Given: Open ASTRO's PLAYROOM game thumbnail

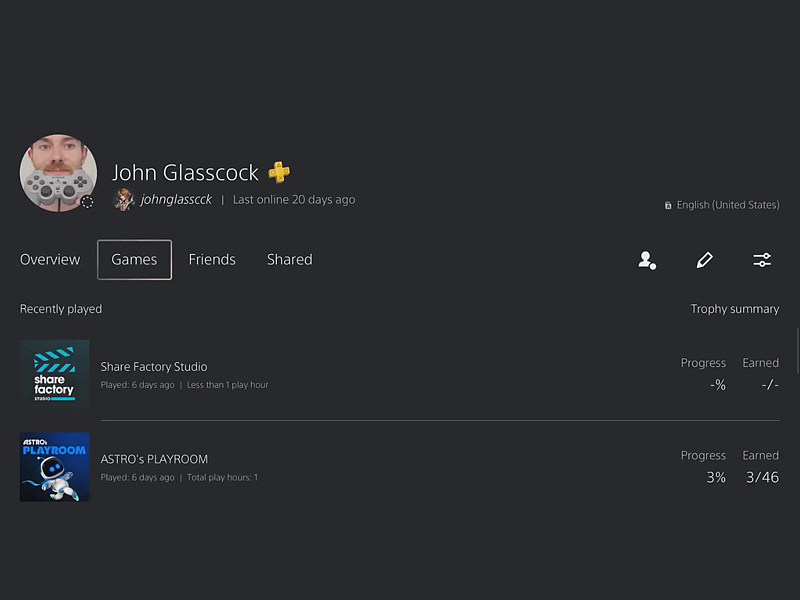Looking at the screenshot, I should point(55,467).
